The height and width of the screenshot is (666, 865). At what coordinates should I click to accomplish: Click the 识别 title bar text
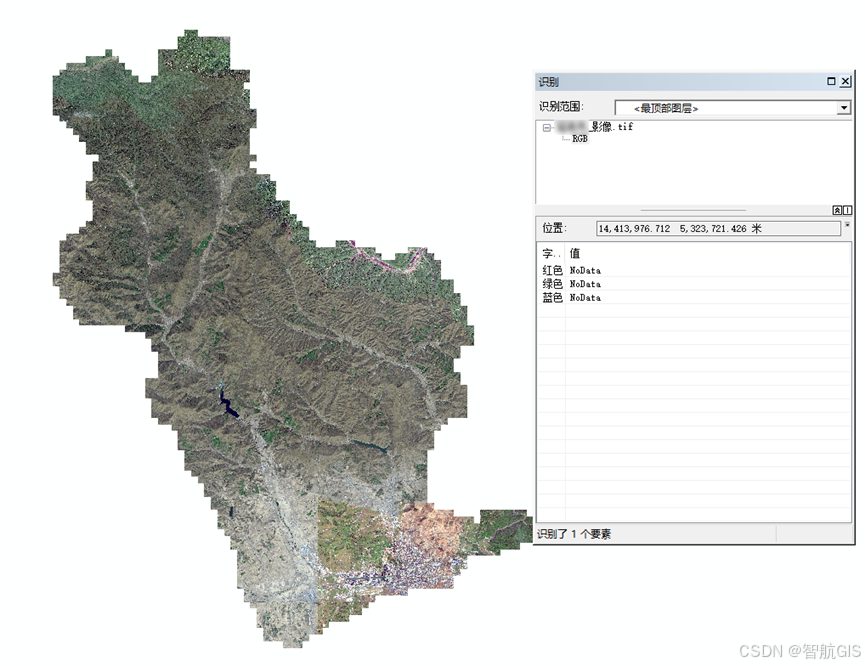(x=549, y=82)
